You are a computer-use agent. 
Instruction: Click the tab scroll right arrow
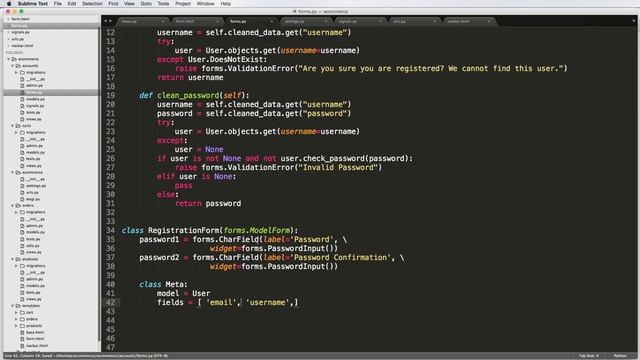click(x=110, y=21)
